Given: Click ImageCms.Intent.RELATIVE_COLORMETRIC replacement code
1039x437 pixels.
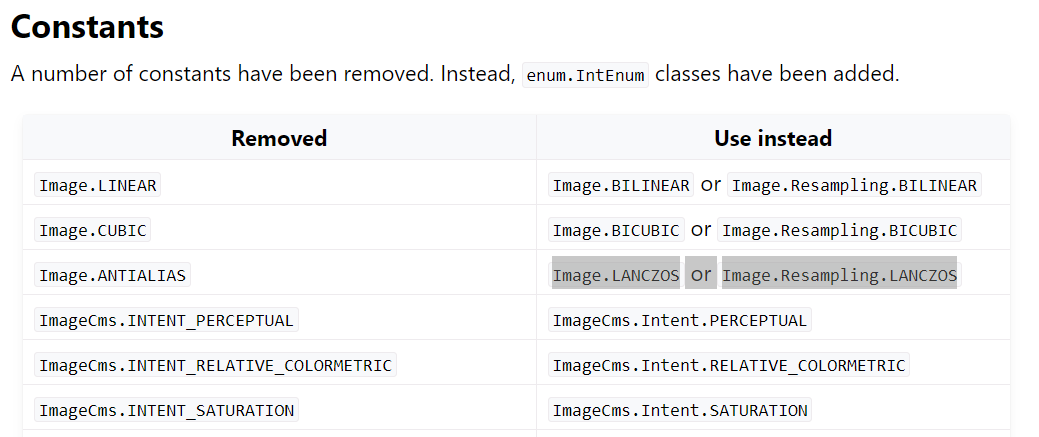Looking at the screenshot, I should click(729, 365).
